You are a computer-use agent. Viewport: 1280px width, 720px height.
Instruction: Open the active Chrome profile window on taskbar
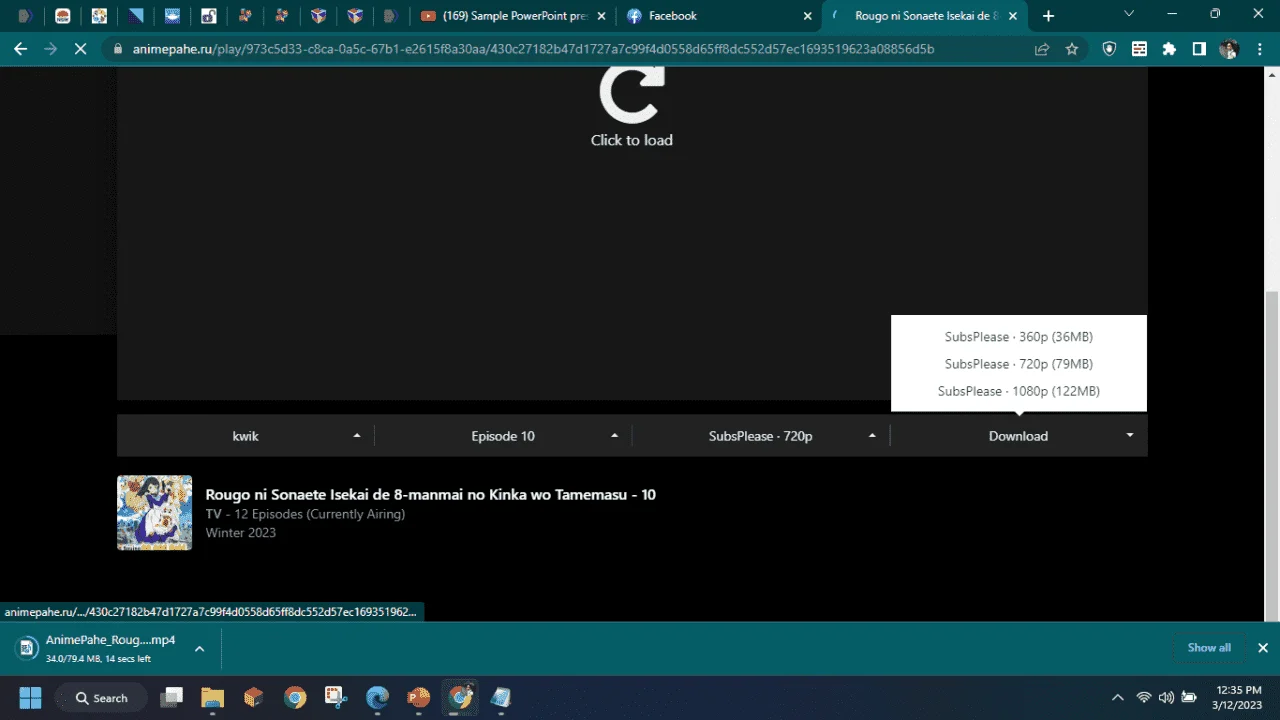[460, 698]
